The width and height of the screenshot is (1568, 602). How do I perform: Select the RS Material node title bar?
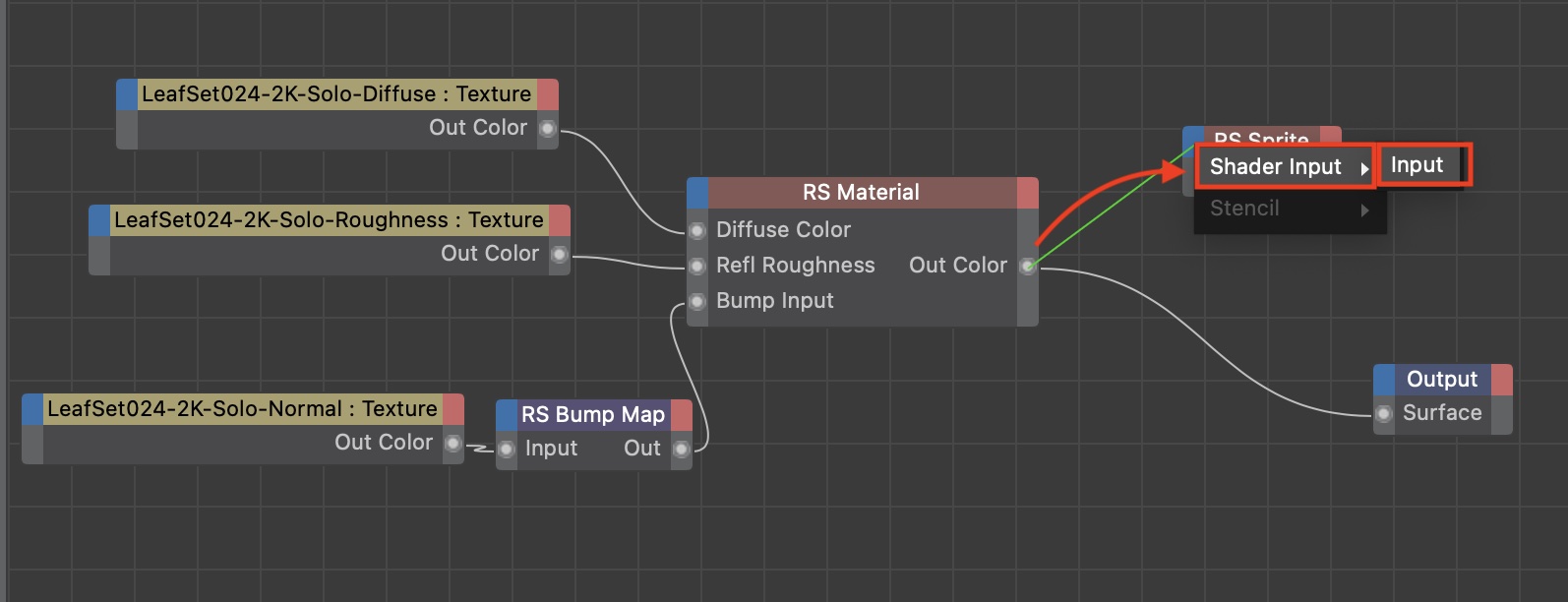[x=861, y=193]
